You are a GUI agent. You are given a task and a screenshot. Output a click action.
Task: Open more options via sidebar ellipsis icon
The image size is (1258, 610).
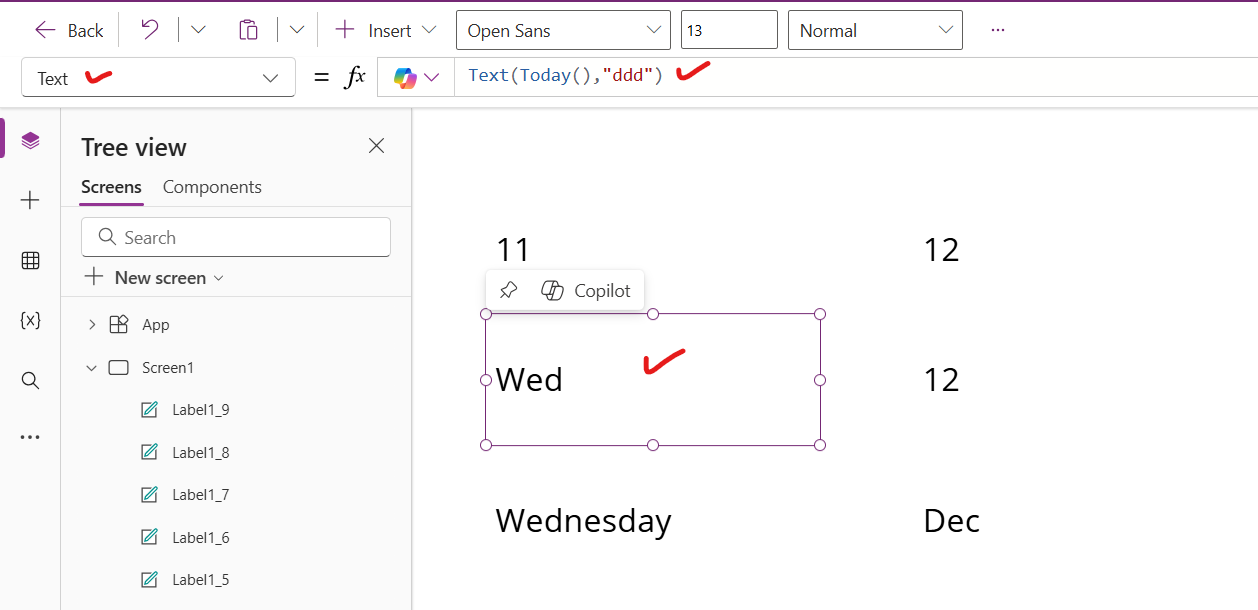[x=30, y=436]
